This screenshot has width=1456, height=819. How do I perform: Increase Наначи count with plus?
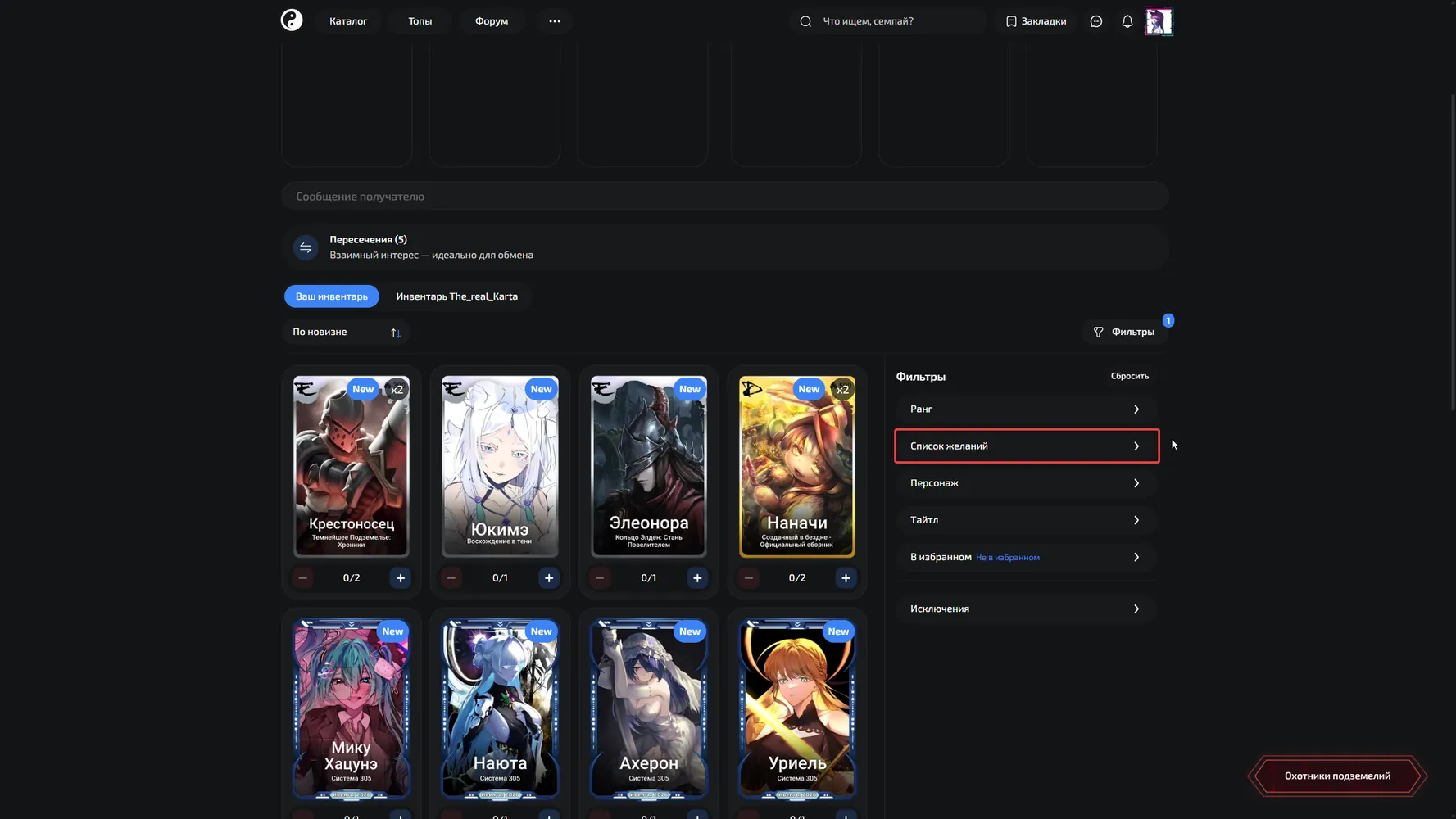click(x=846, y=578)
